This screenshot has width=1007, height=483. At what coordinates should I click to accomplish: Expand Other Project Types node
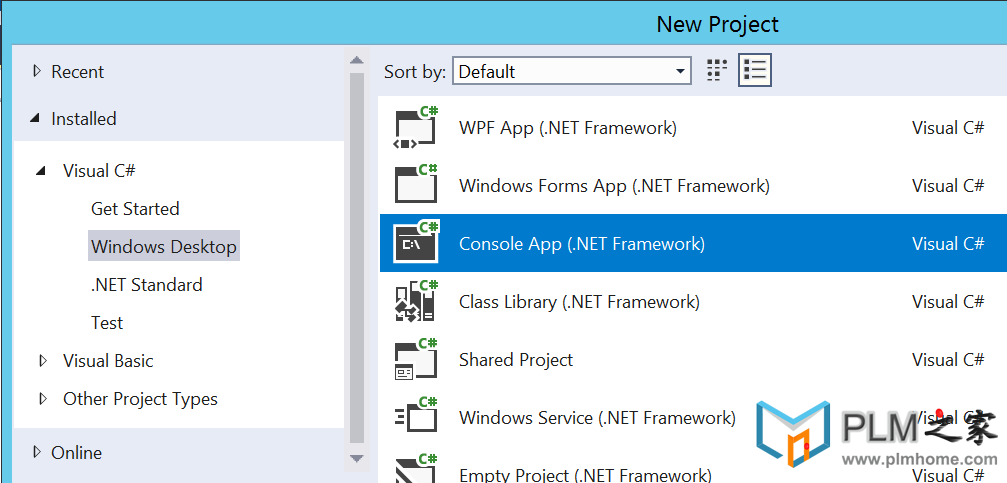click(x=43, y=399)
